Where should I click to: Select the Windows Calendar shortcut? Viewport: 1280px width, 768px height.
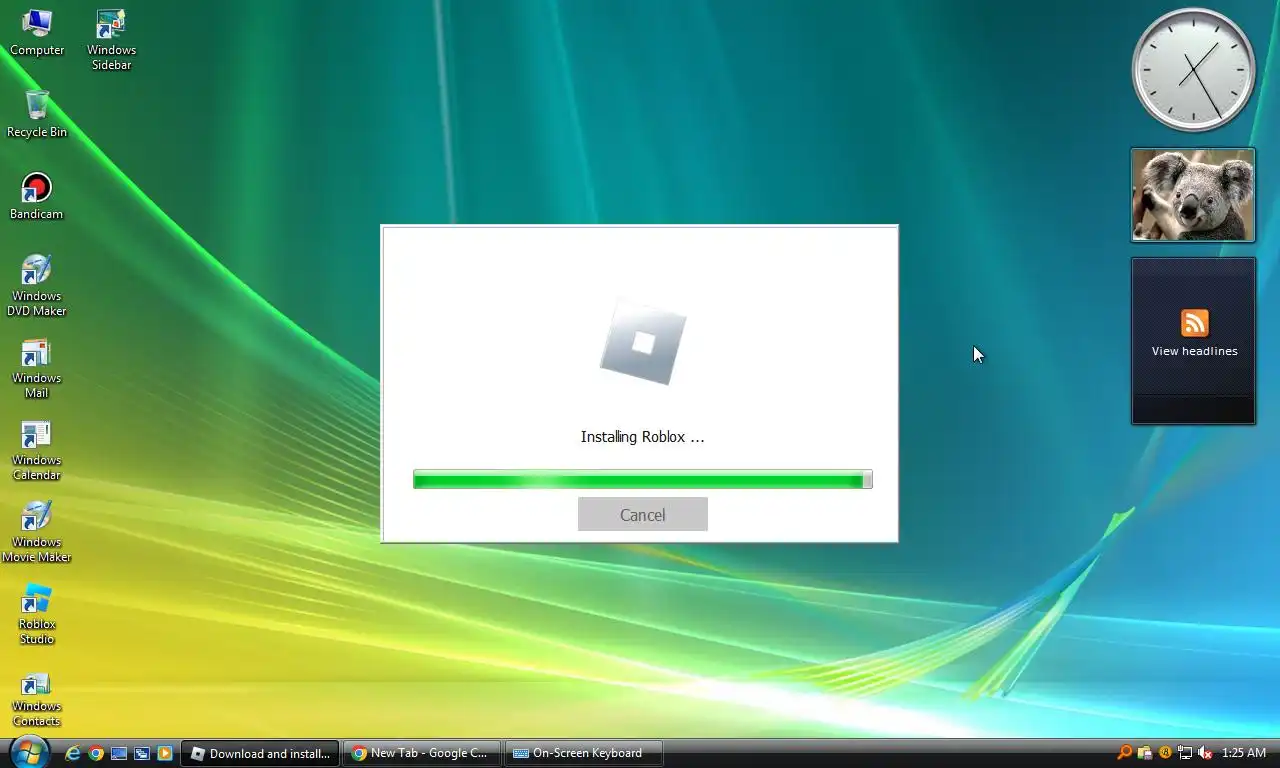coord(36,449)
